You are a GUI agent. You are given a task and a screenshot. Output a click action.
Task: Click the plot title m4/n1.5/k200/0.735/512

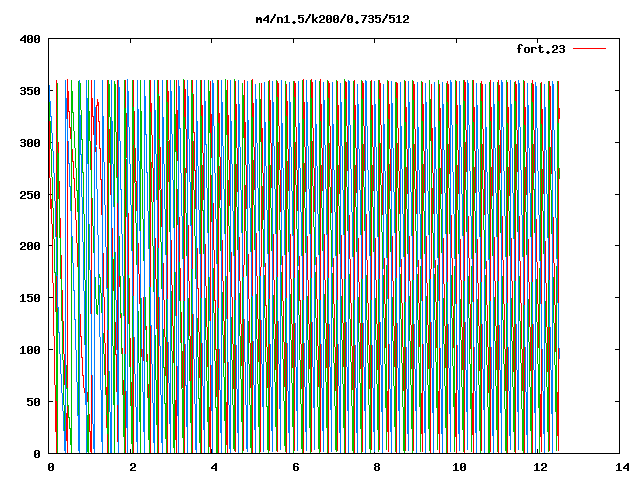(x=332, y=19)
